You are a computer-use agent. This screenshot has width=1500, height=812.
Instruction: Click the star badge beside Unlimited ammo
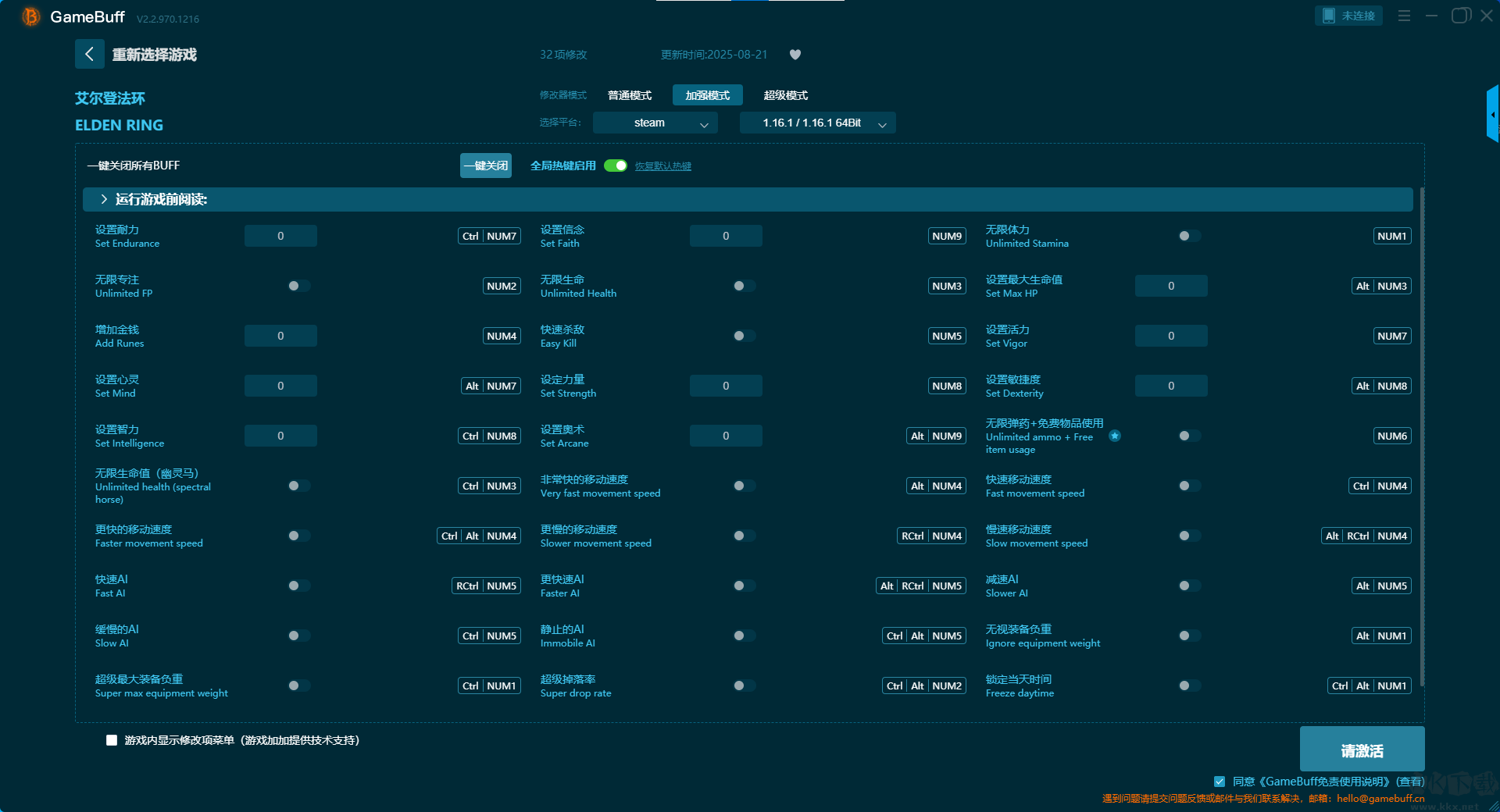[x=1115, y=436]
